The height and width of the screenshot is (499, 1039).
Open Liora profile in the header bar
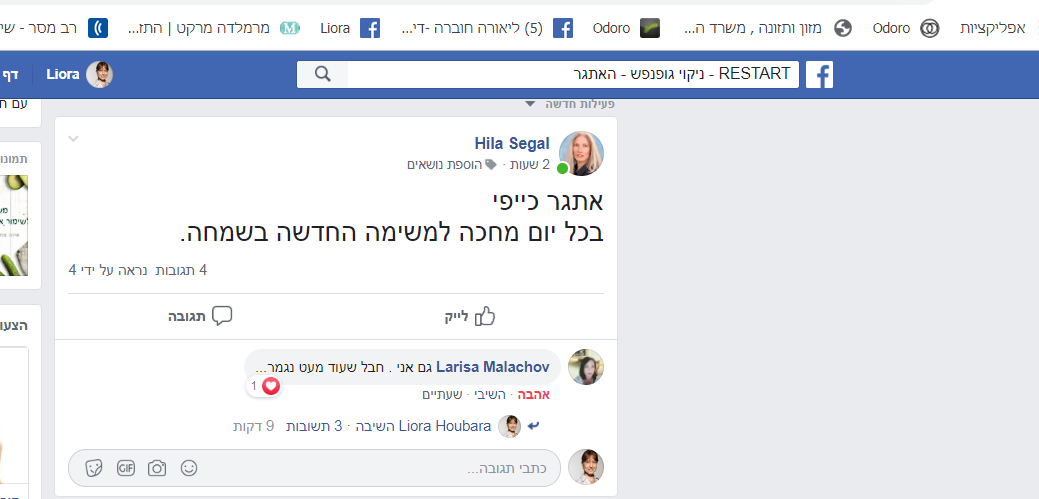click(x=80, y=74)
